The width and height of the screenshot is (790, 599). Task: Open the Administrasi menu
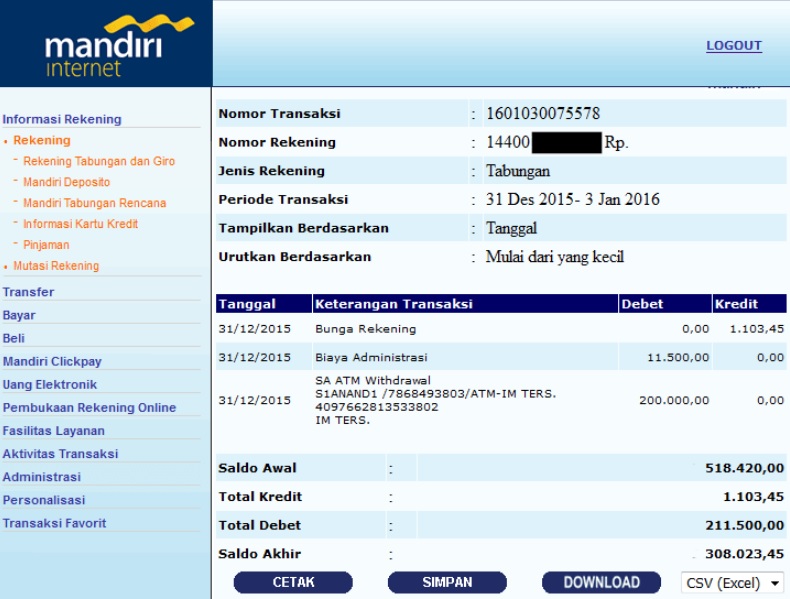point(42,477)
